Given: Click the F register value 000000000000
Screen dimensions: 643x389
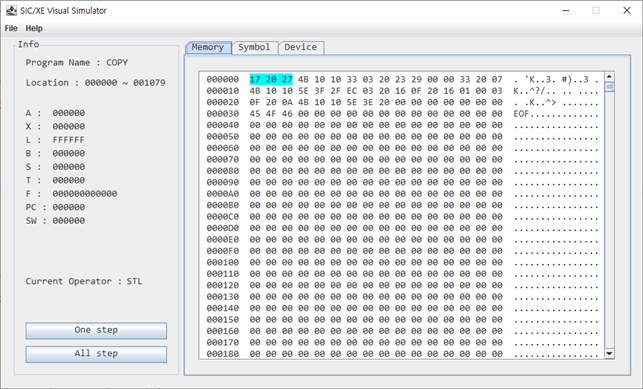Looking at the screenshot, I should pyautogui.click(x=85, y=193).
